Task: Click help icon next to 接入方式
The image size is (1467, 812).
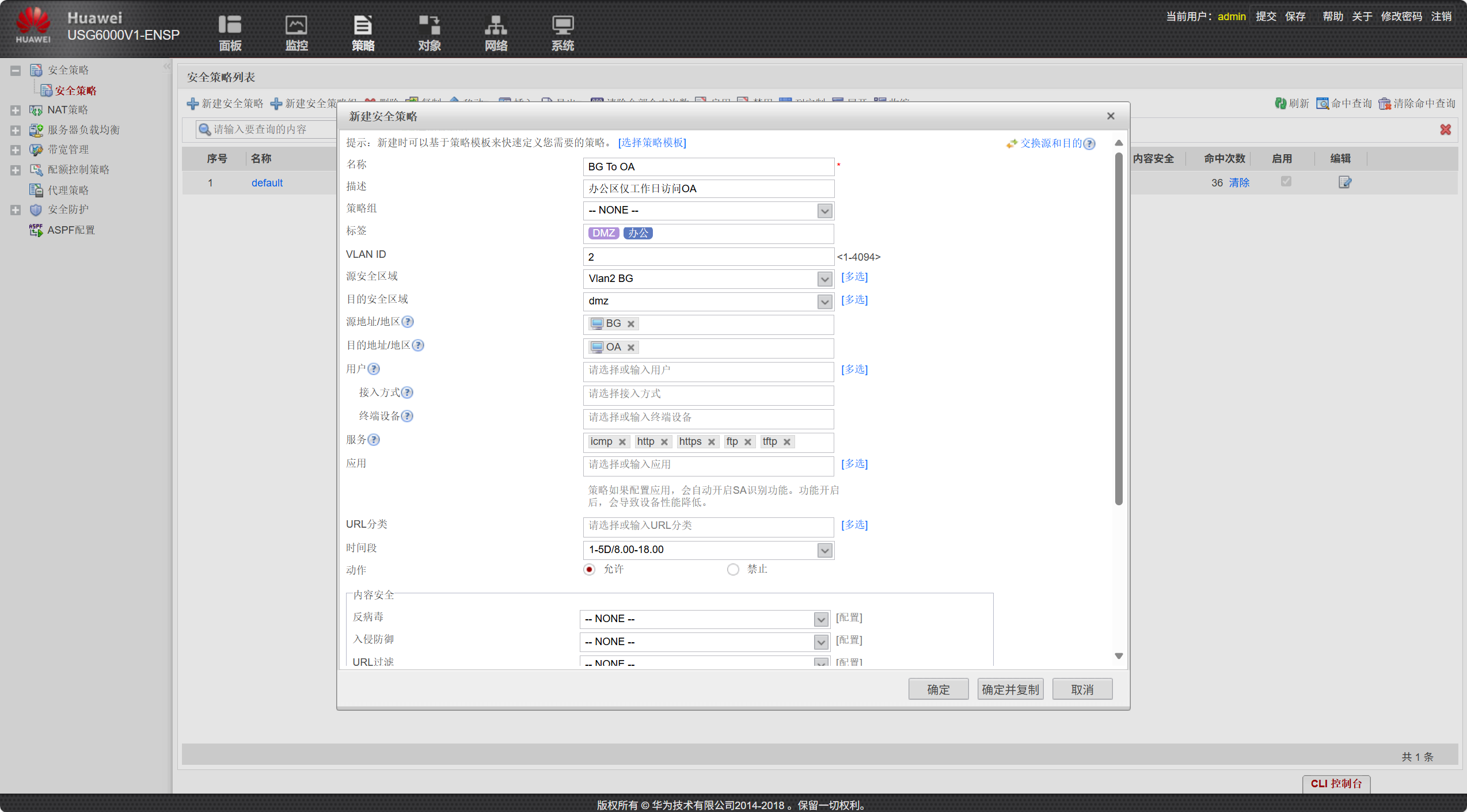Action: [407, 392]
